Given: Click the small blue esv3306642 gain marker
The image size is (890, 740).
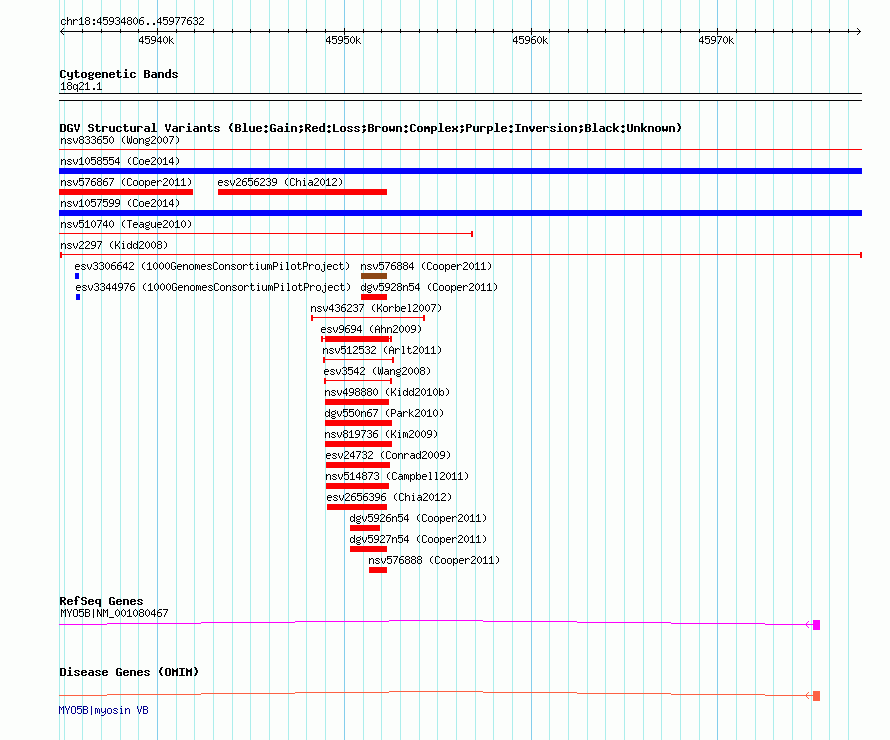Looking at the screenshot, I should [x=77, y=276].
